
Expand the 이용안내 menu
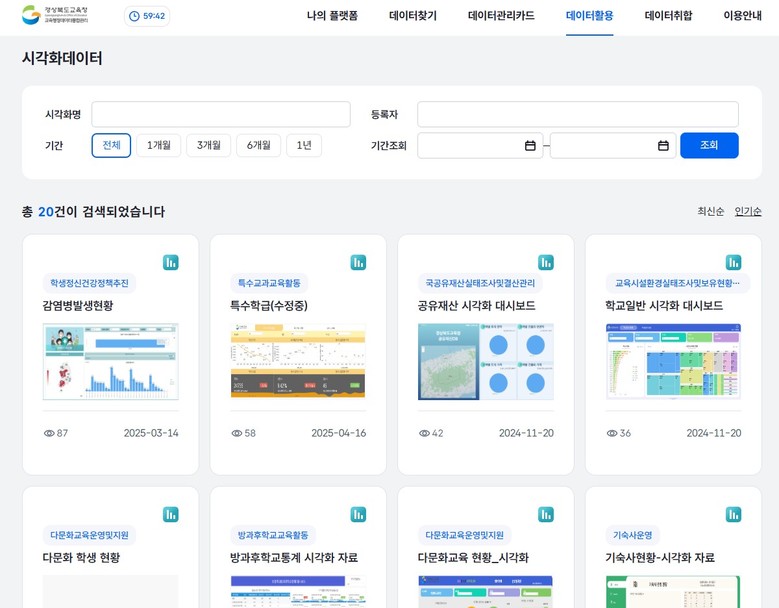click(742, 16)
